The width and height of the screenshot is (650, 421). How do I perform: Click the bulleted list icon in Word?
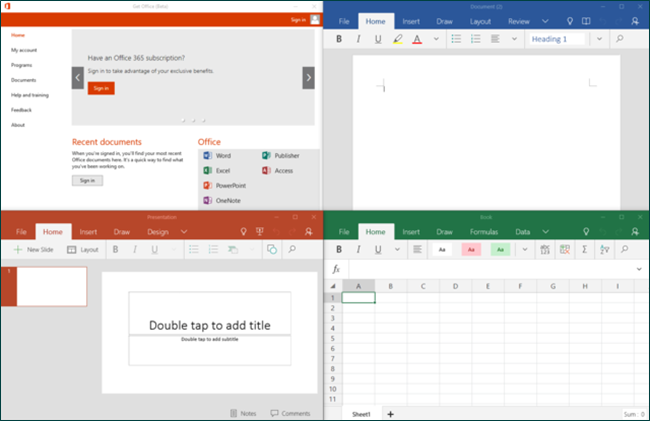[x=456, y=40]
